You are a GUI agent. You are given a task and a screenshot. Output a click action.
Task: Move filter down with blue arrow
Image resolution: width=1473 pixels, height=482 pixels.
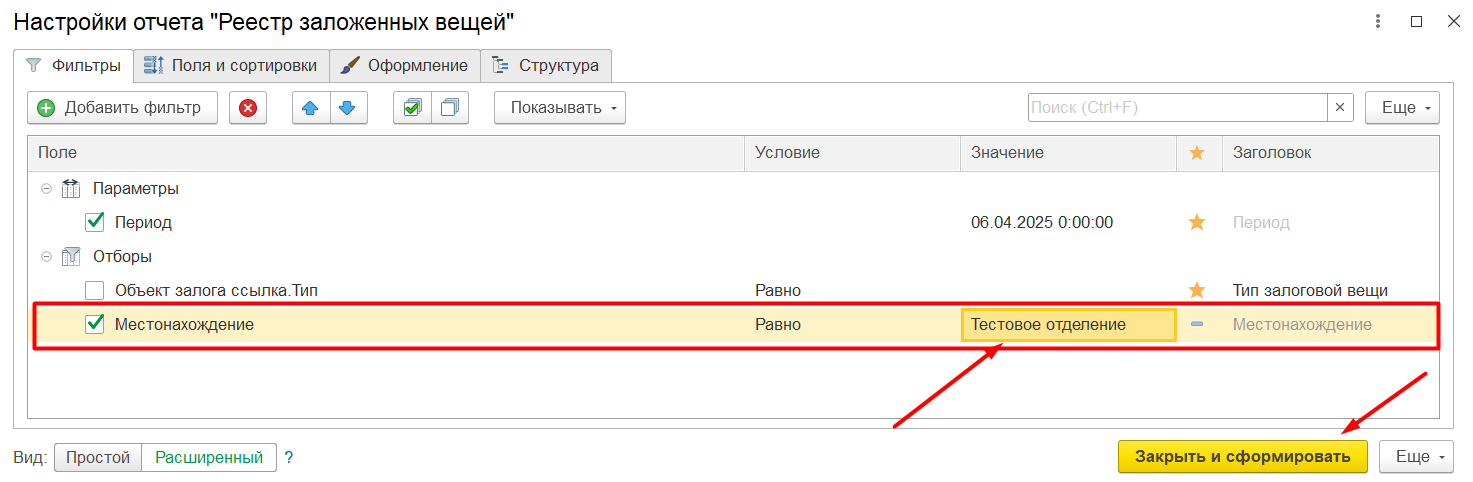[348, 108]
